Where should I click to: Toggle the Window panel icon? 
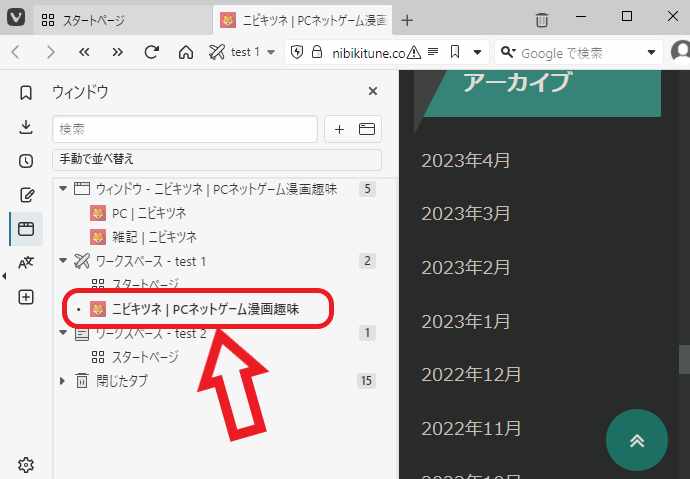[26, 229]
